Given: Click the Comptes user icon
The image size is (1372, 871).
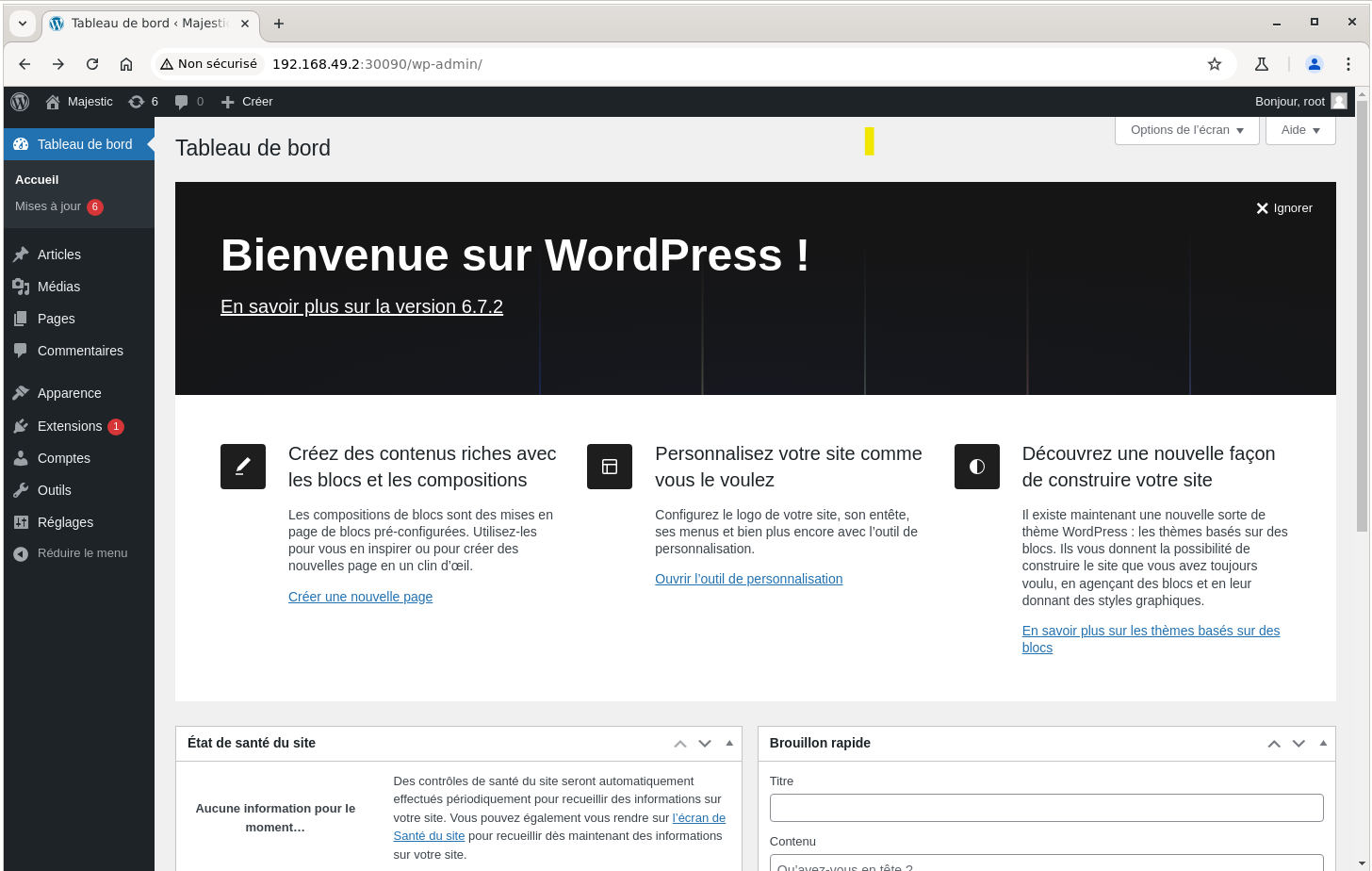Looking at the screenshot, I should tap(21, 458).
